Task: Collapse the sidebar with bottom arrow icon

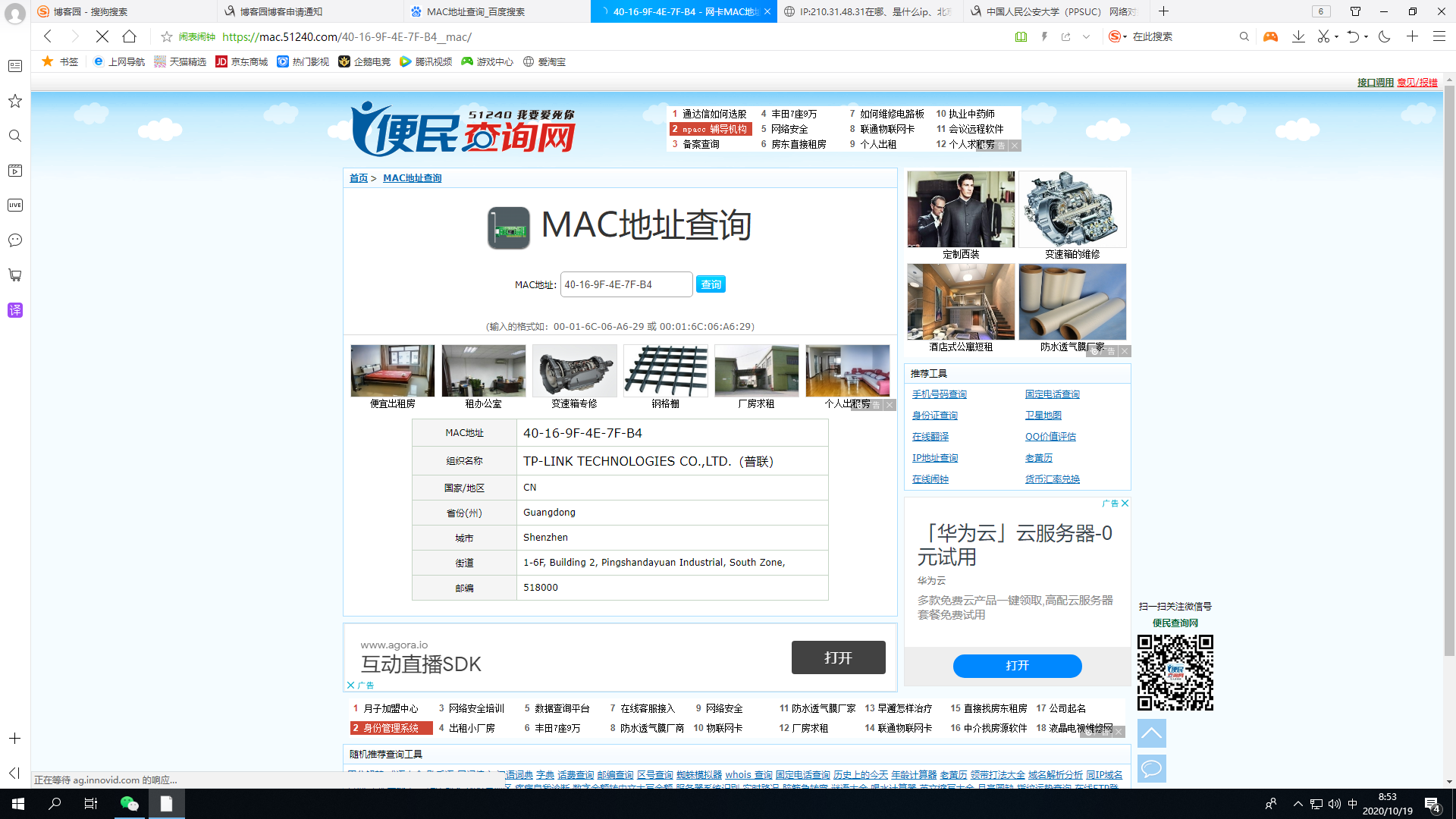Action: pos(14,773)
